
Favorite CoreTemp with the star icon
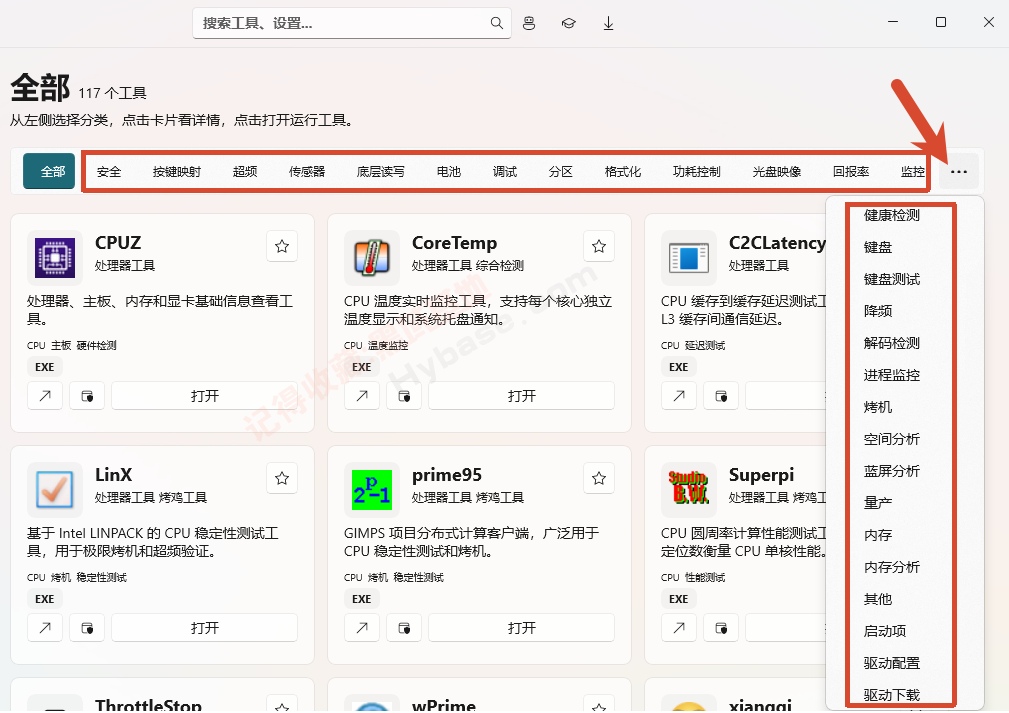click(599, 246)
